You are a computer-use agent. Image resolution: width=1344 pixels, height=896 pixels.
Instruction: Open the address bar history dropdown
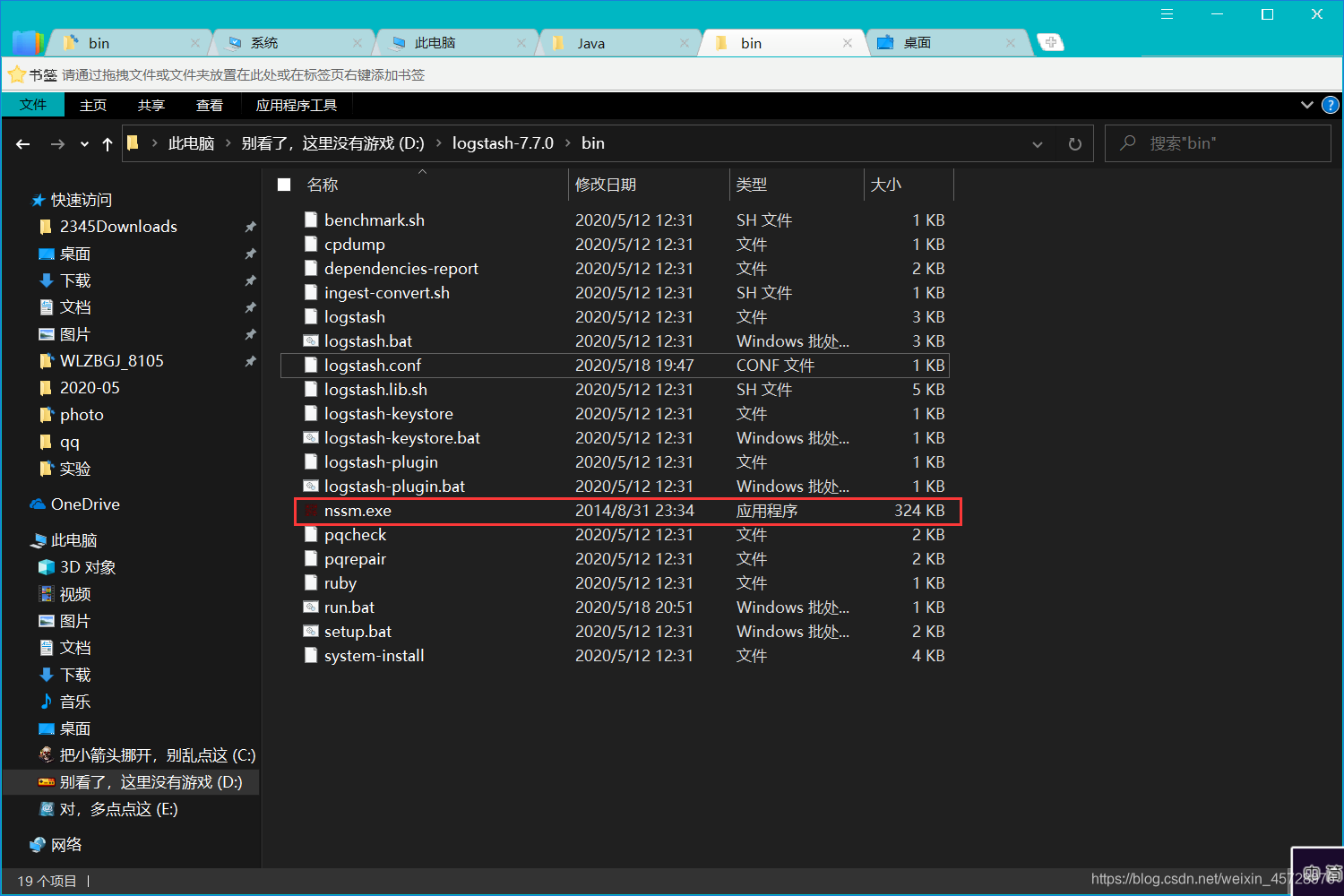[x=1037, y=143]
